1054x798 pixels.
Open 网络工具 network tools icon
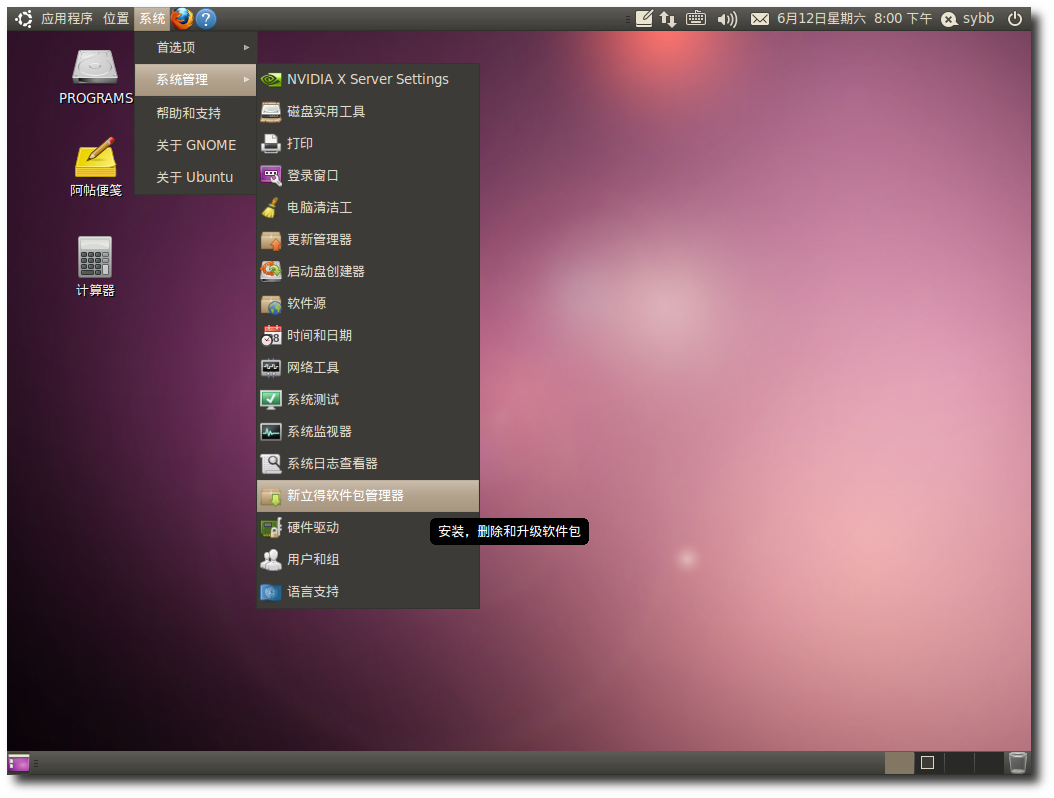[x=271, y=368]
